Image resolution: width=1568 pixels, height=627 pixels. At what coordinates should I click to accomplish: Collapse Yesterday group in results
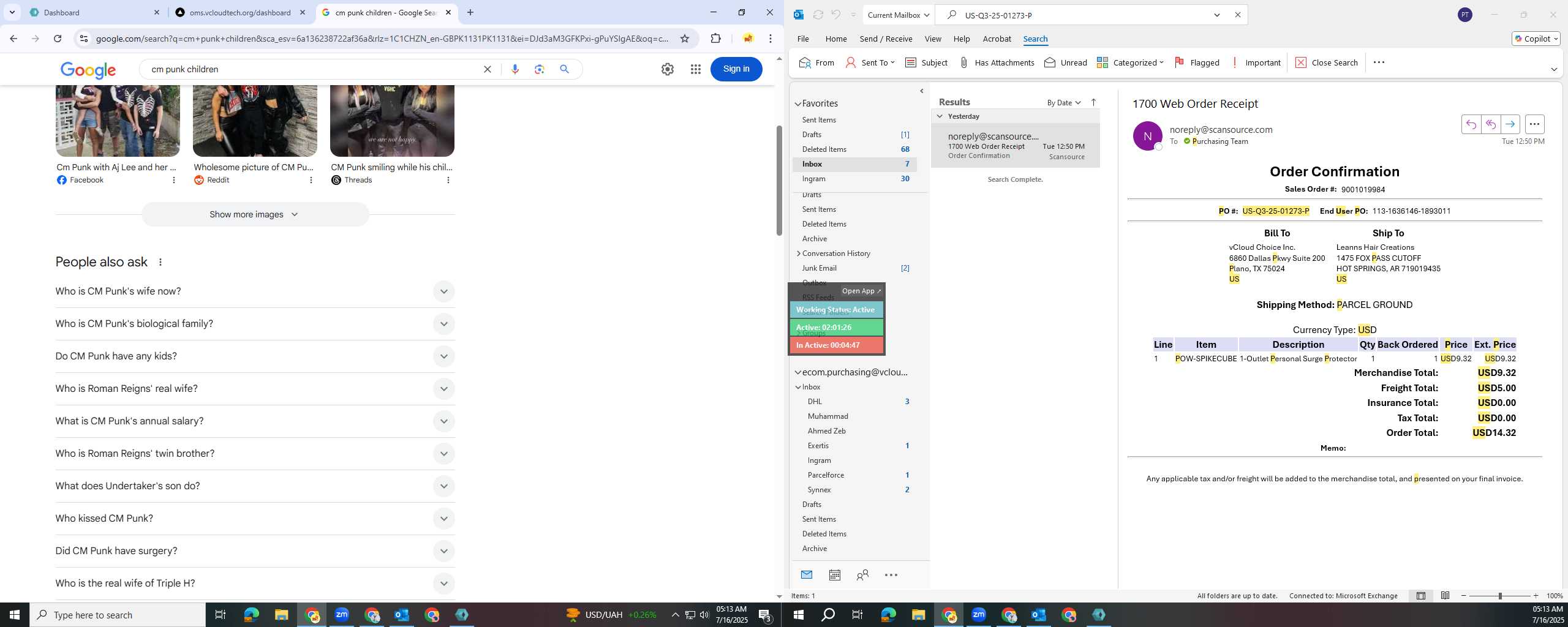point(940,116)
